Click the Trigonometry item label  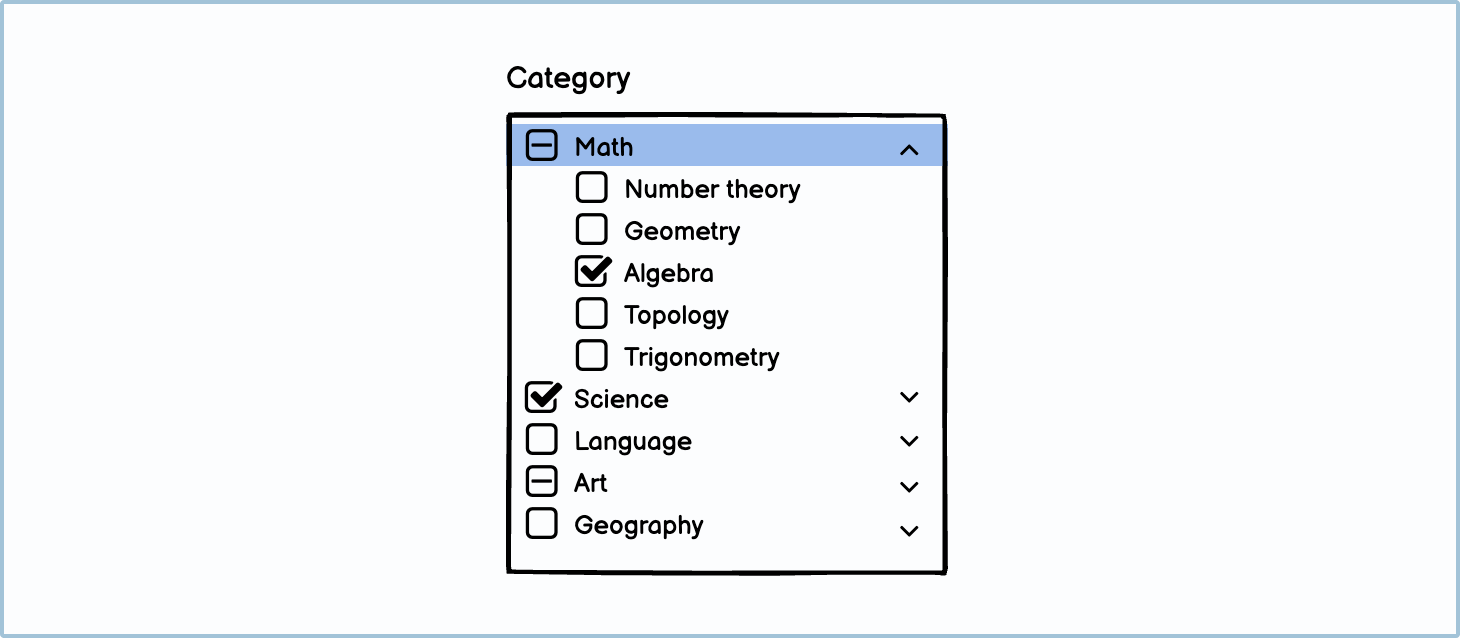point(701,357)
